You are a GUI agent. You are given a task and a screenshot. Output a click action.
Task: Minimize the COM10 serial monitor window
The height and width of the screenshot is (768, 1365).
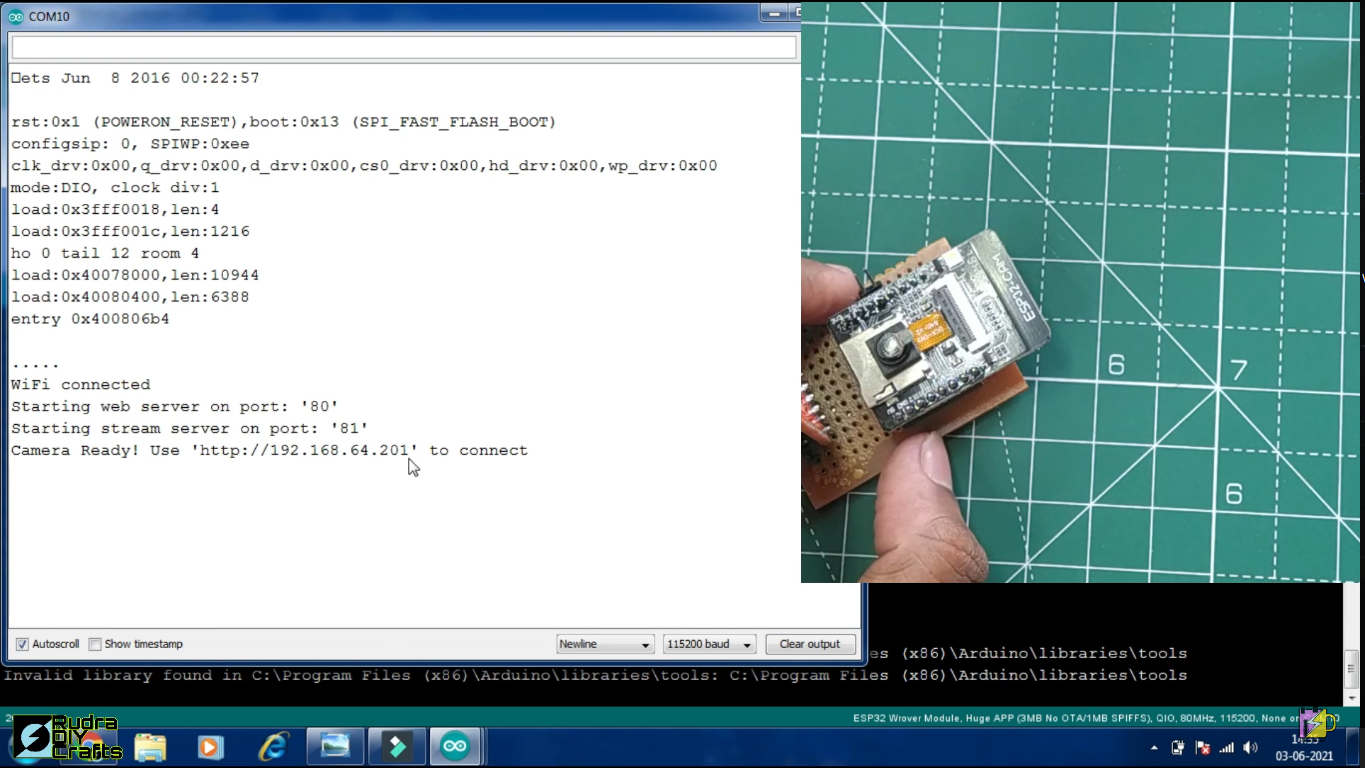[x=773, y=12]
